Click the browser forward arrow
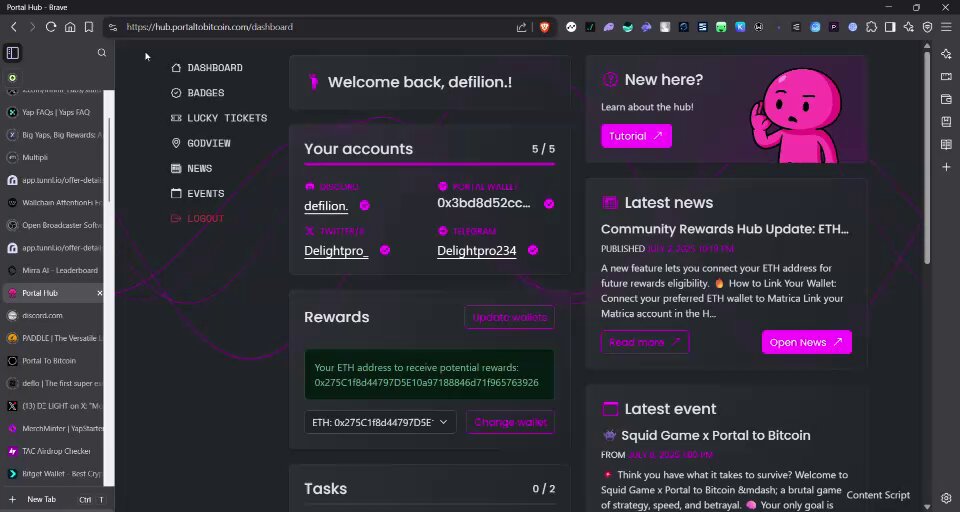This screenshot has height=512, width=960. [32, 27]
